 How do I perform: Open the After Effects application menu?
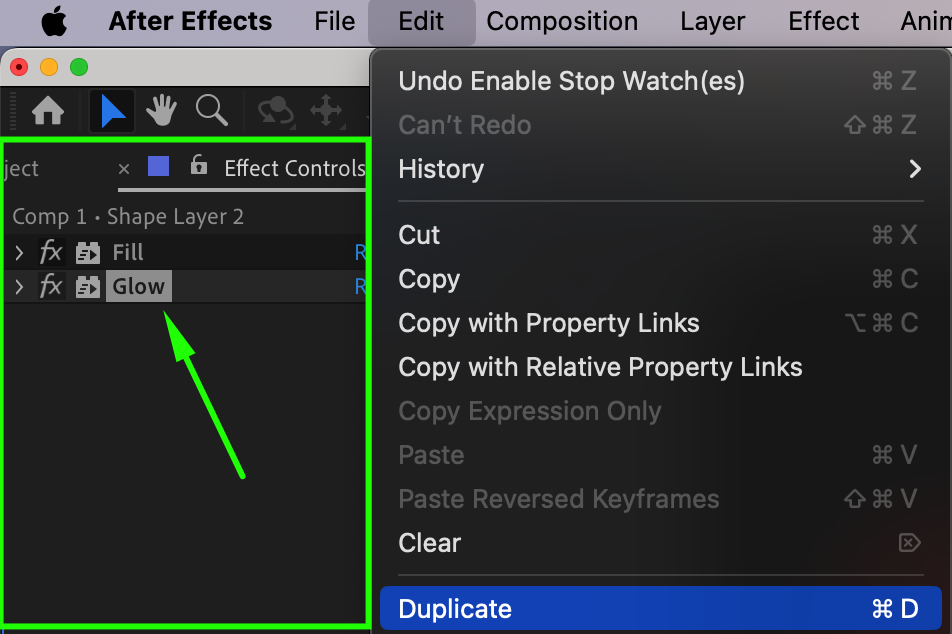(x=190, y=21)
